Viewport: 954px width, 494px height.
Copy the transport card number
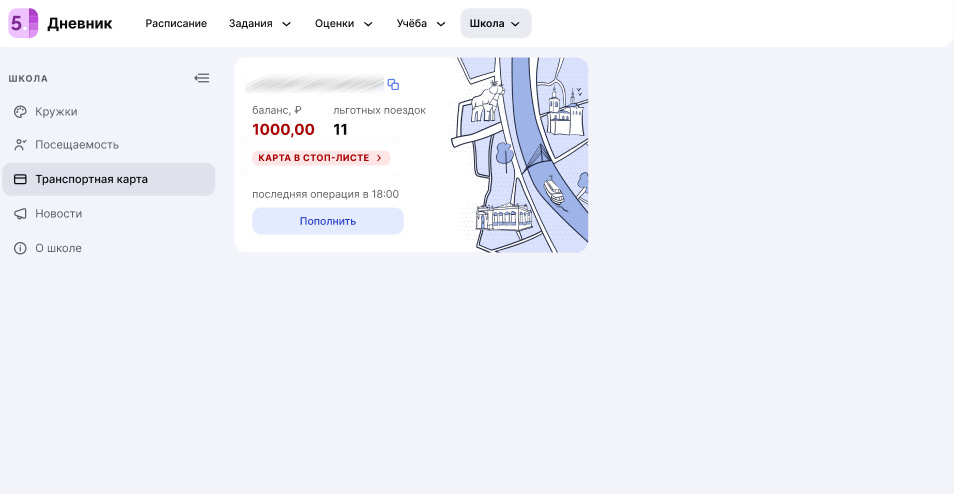coord(393,85)
